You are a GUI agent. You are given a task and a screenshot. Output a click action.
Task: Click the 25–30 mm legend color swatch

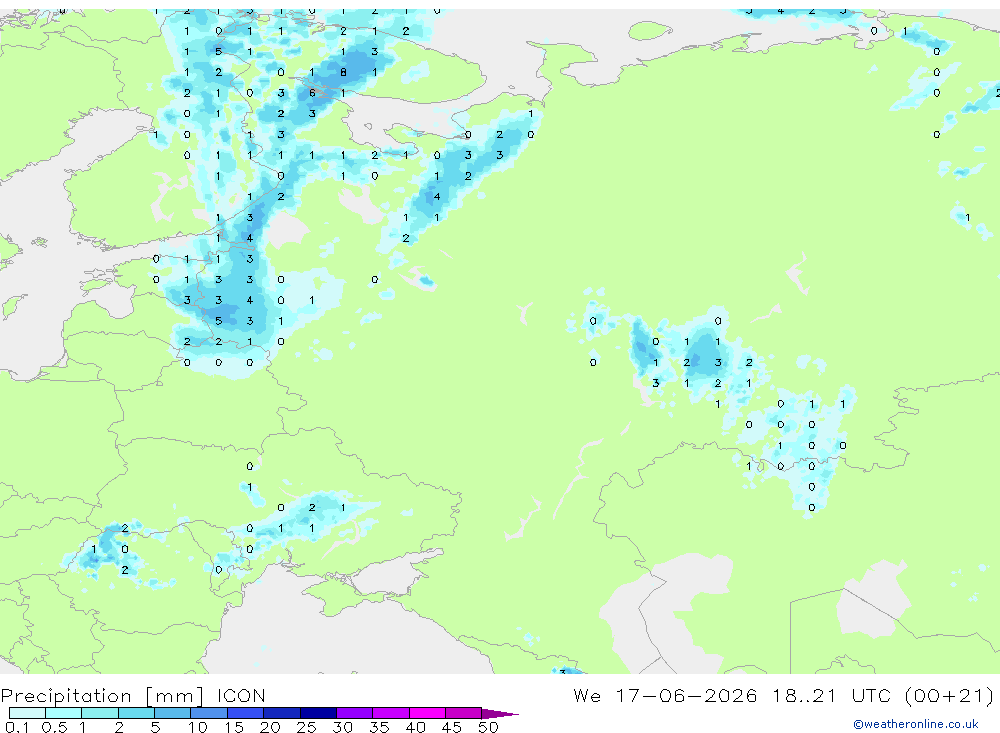[x=318, y=713]
